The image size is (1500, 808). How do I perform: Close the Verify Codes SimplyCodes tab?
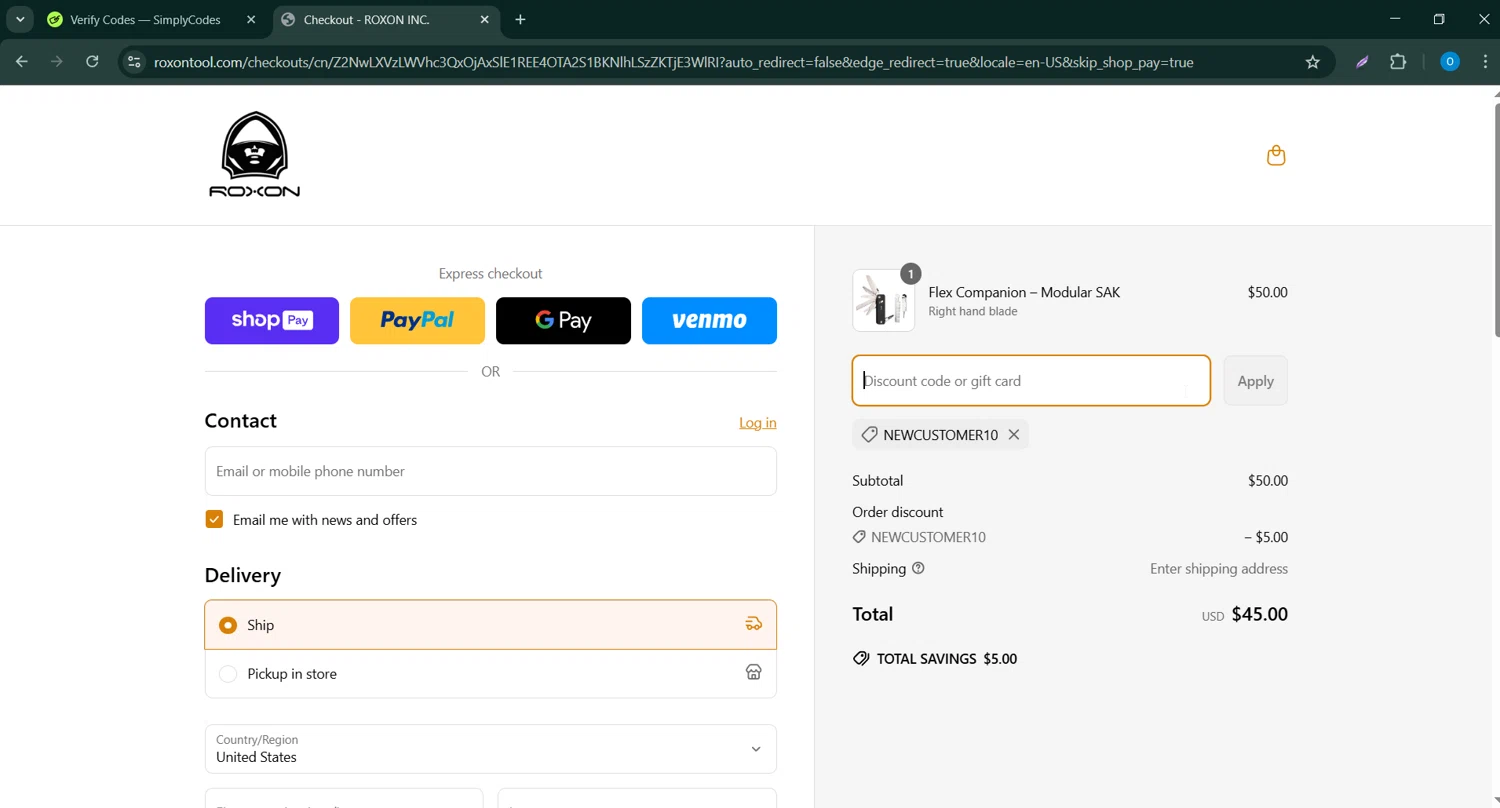pos(251,19)
